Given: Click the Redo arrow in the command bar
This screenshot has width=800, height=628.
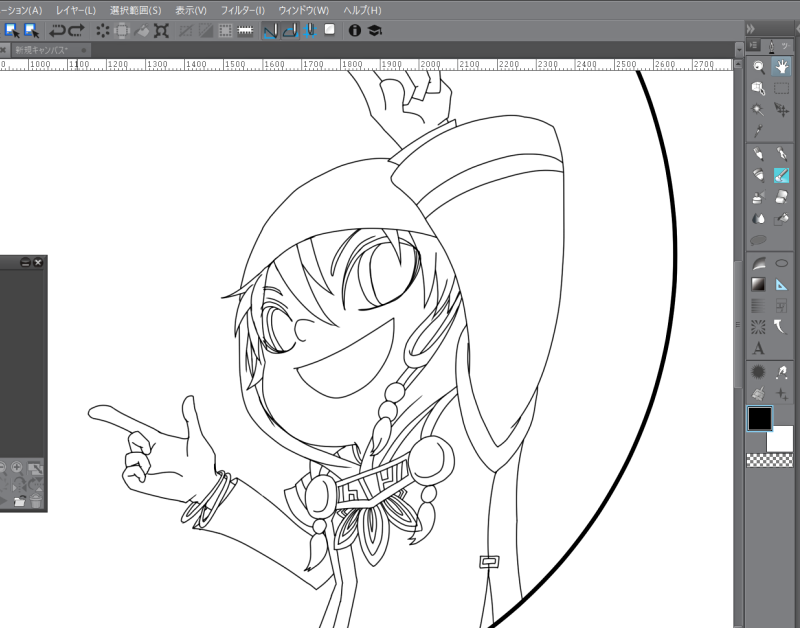Looking at the screenshot, I should click(77, 31).
